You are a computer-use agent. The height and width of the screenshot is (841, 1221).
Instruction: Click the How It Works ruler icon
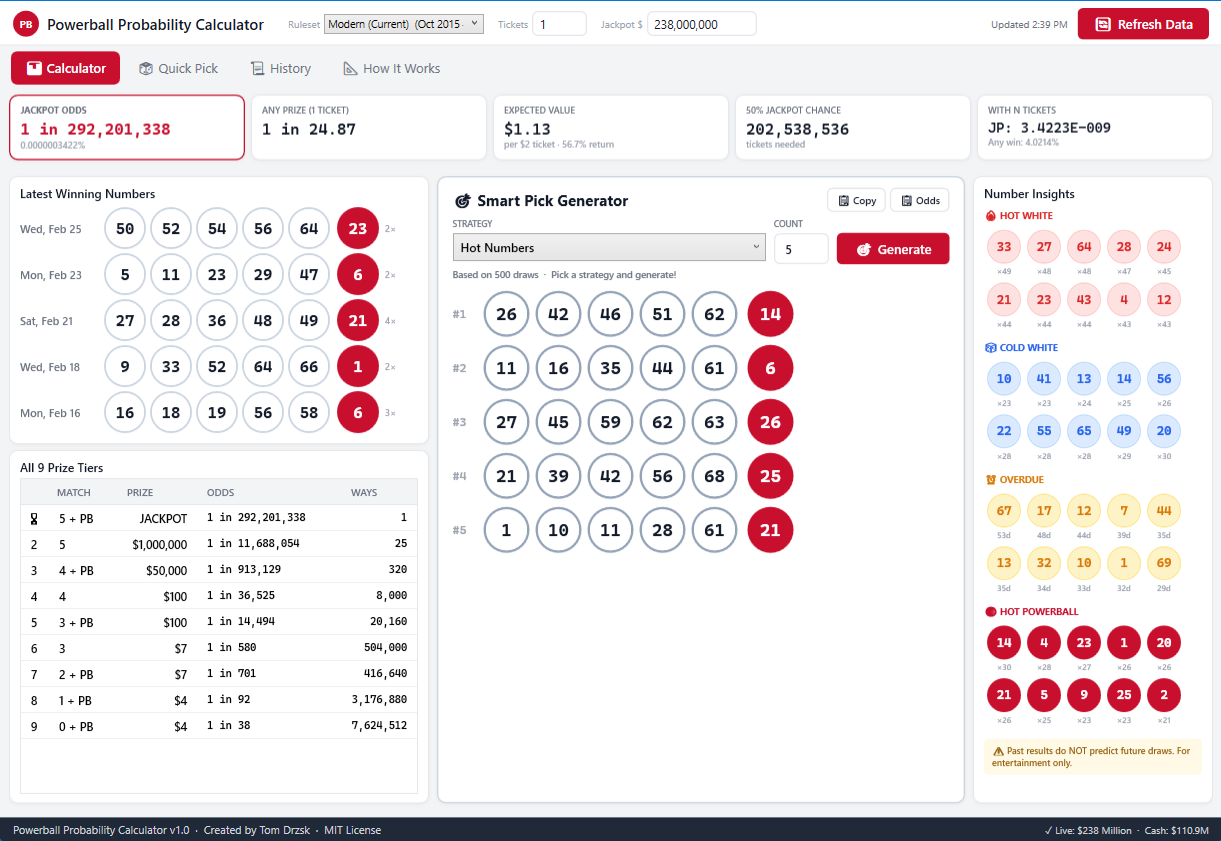350,68
